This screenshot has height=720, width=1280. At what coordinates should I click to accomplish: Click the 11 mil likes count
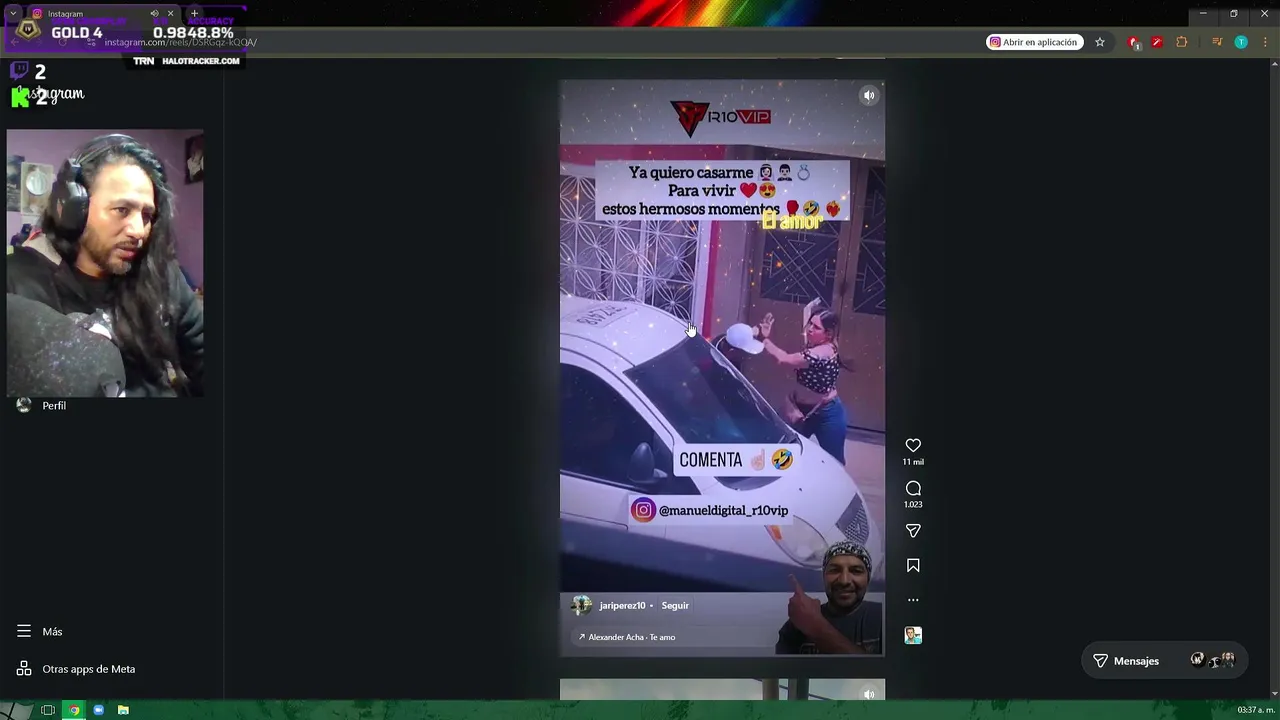[x=913, y=462]
